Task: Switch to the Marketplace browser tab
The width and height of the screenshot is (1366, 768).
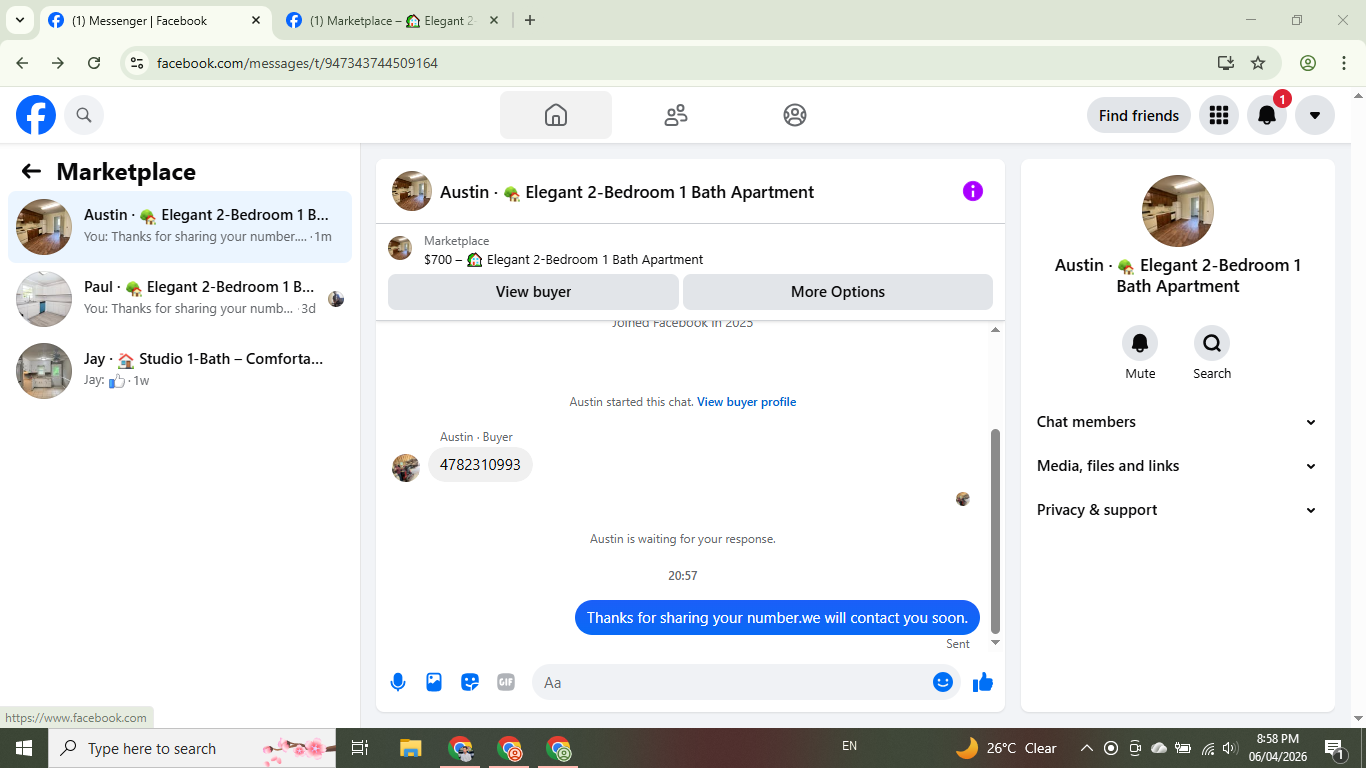Action: (x=392, y=20)
